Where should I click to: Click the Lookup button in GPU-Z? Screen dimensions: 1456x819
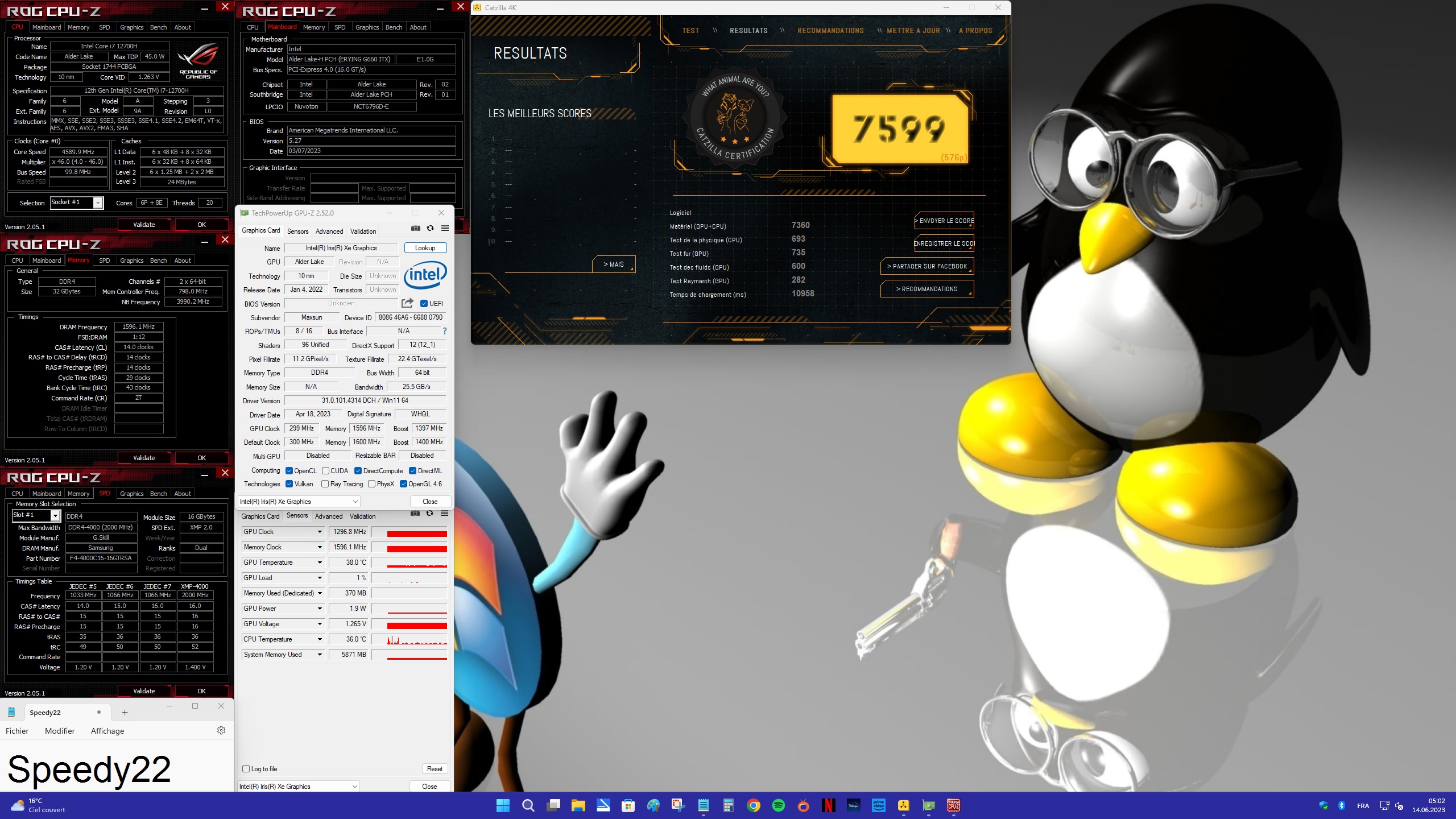(425, 248)
